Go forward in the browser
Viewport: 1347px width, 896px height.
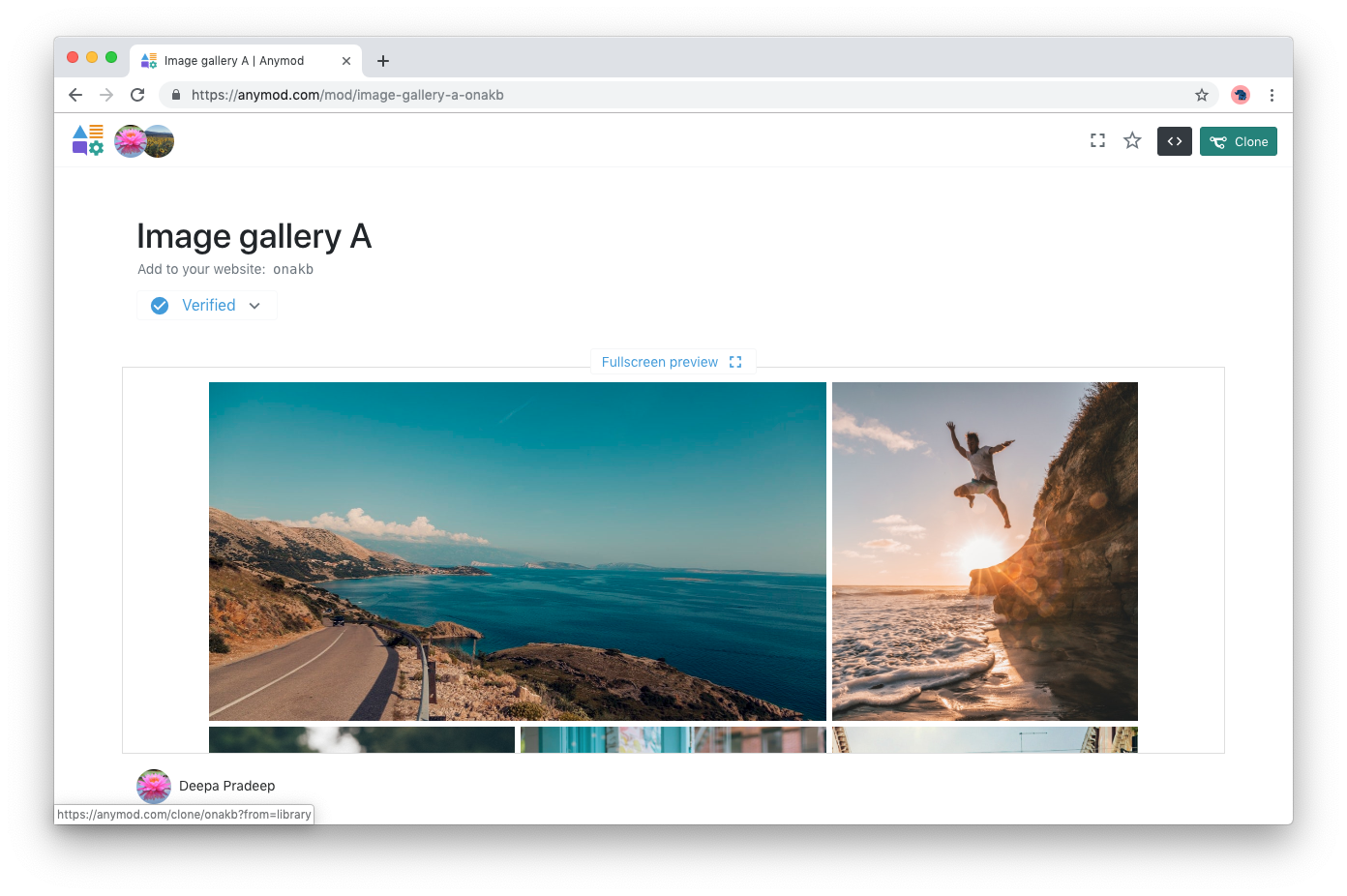coord(106,95)
